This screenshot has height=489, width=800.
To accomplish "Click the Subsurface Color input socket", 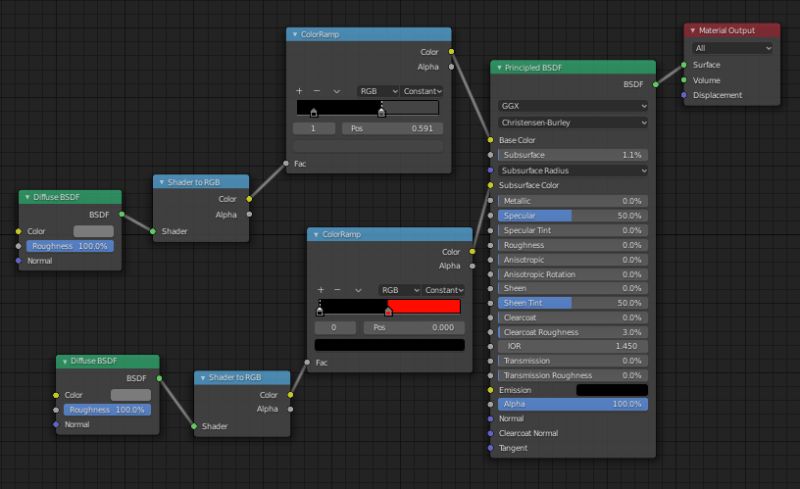I will pos(490,185).
